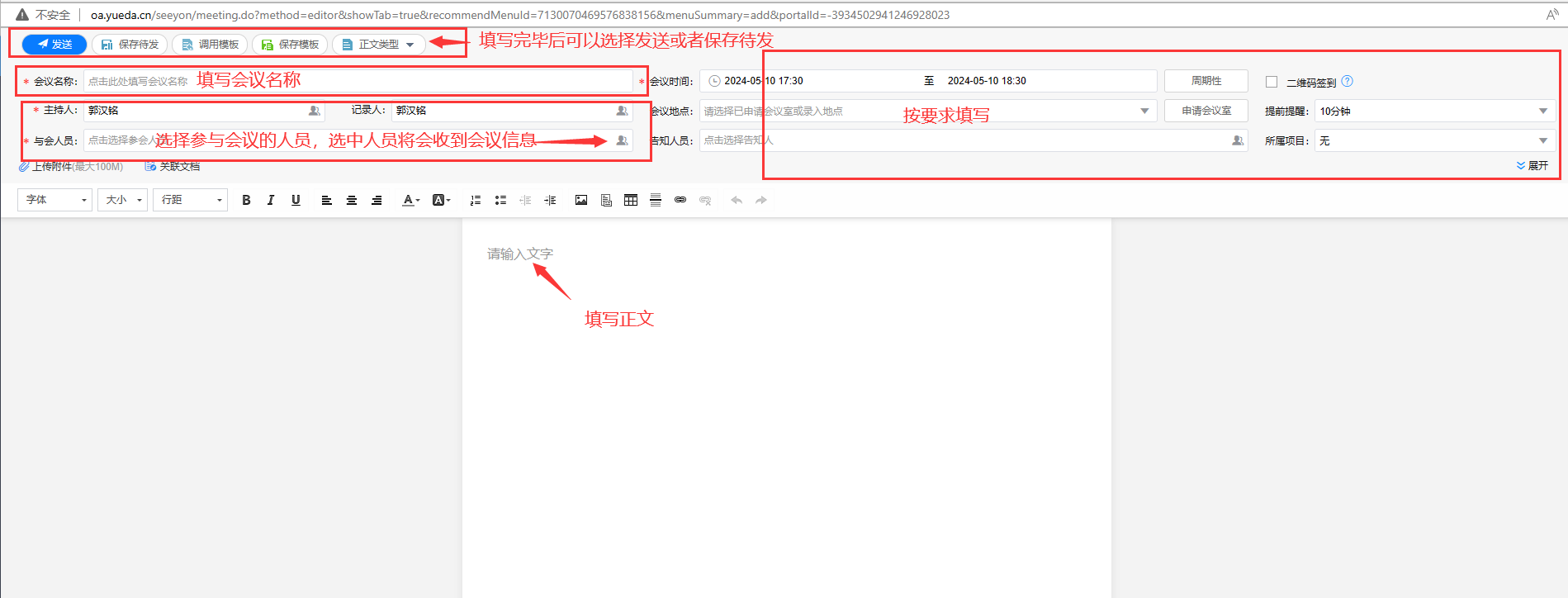Viewport: 1568px width, 598px height.
Task: Insert a hyperlink
Action: coord(680,200)
